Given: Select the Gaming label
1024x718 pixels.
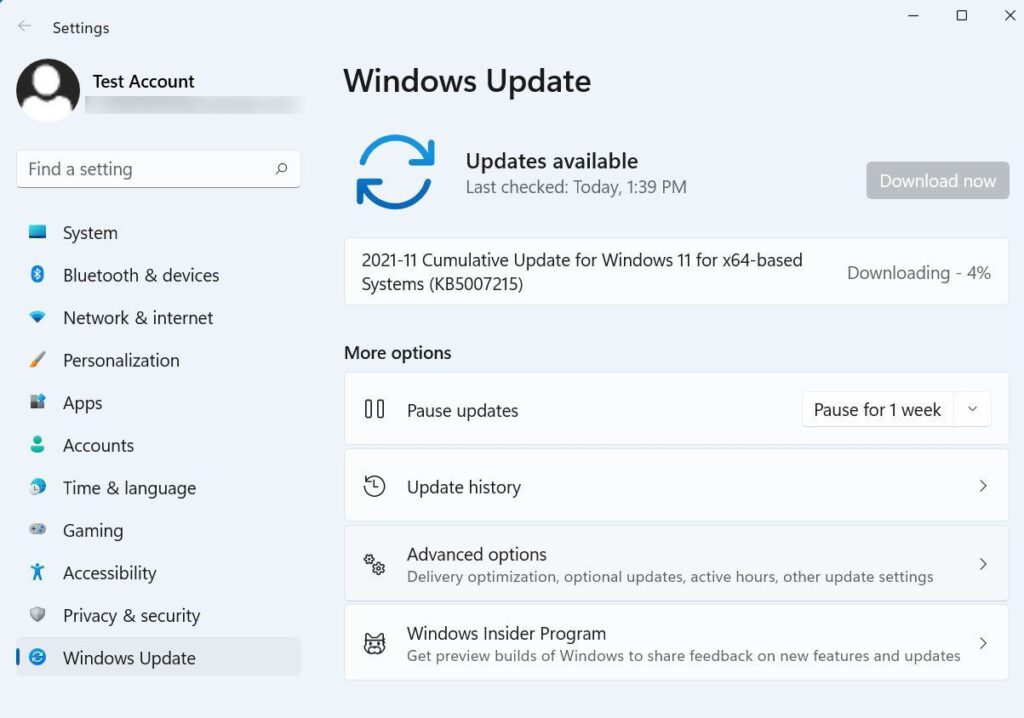Looking at the screenshot, I should pyautogui.click(x=93, y=530).
